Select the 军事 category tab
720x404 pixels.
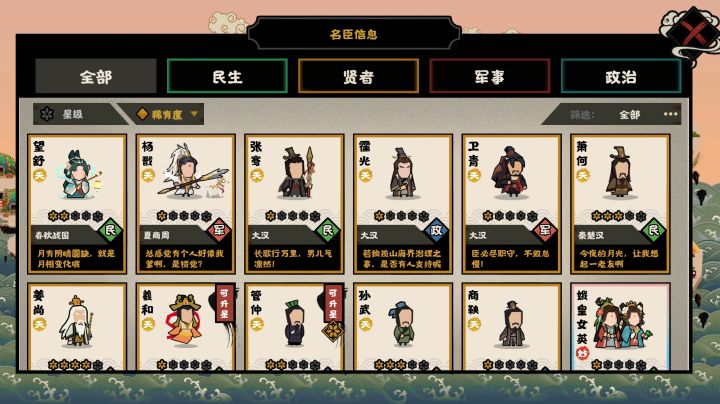pyautogui.click(x=489, y=76)
